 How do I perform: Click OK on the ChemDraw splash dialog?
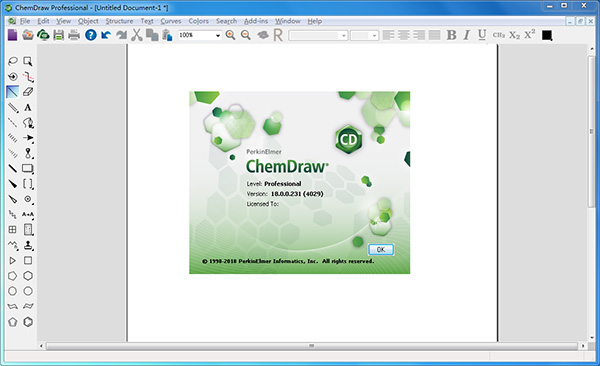(381, 250)
